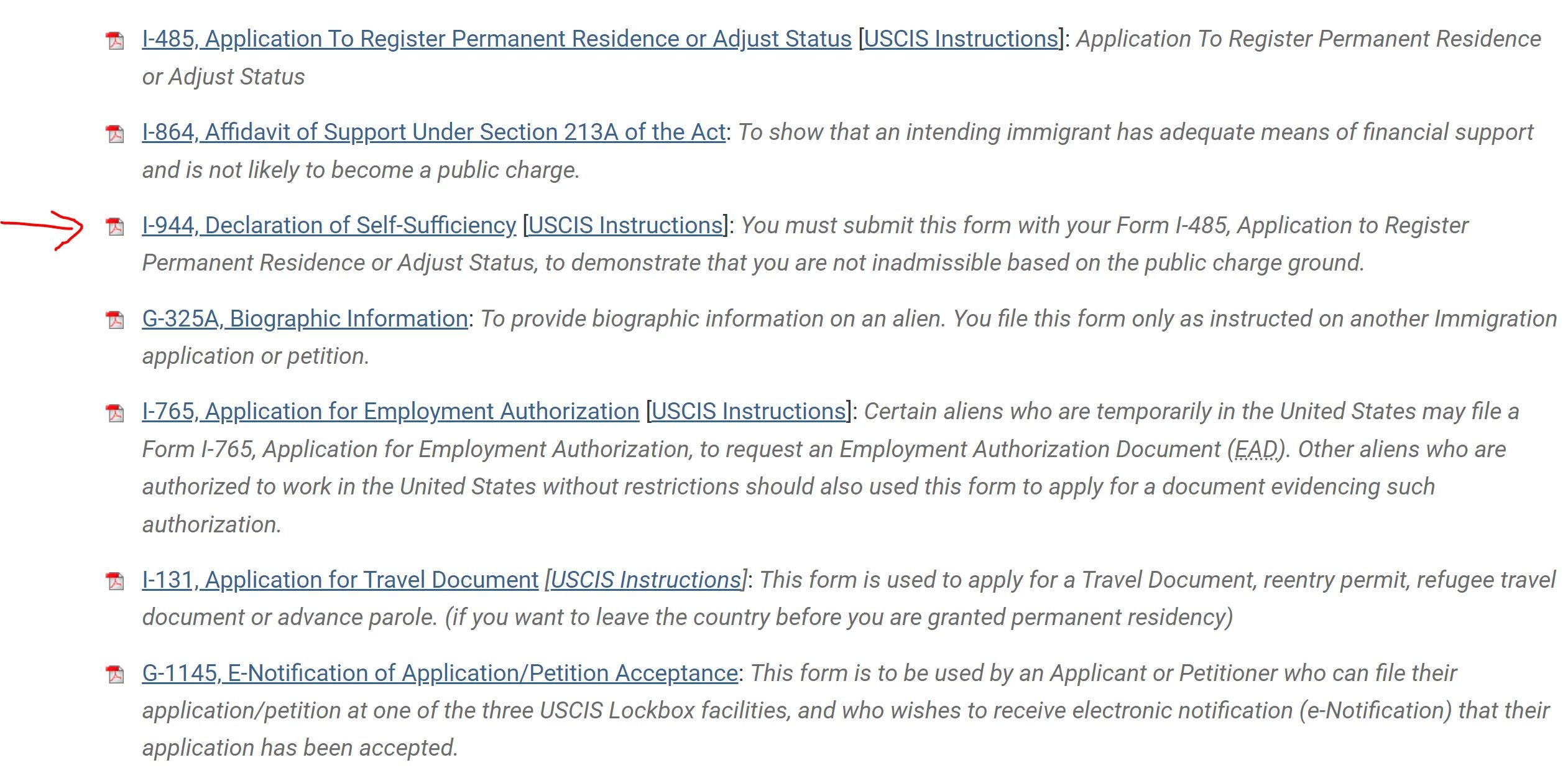1568x783 pixels.
Task: Click PDF icon beside I-944 Declaration
Action: pos(115,226)
